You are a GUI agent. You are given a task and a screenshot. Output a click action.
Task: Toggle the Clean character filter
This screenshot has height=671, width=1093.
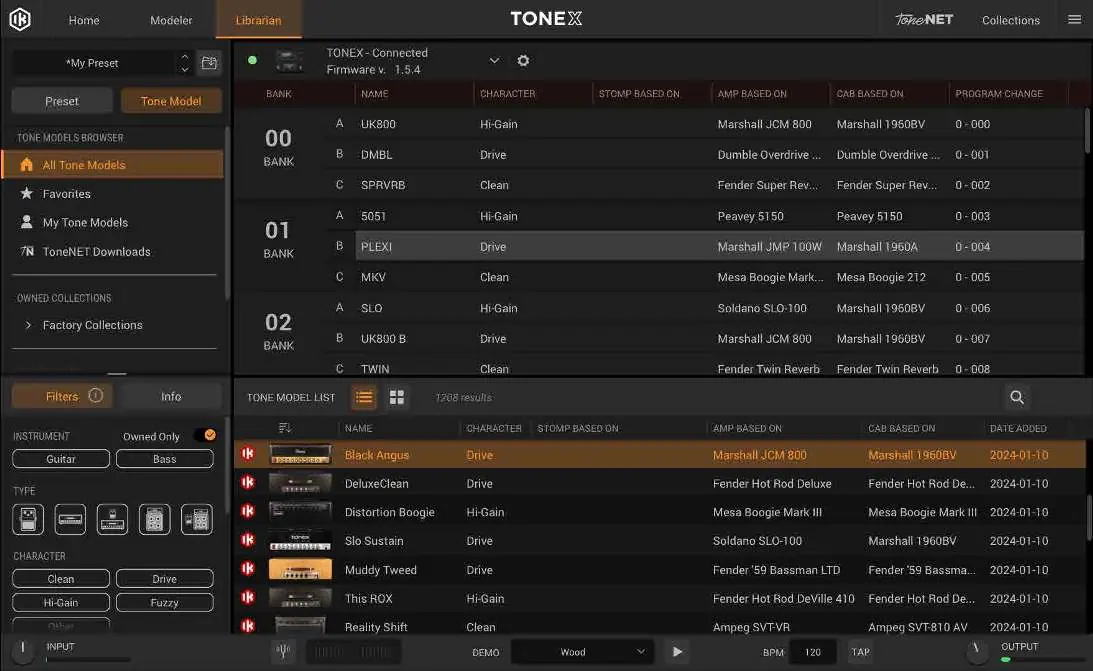(x=61, y=578)
